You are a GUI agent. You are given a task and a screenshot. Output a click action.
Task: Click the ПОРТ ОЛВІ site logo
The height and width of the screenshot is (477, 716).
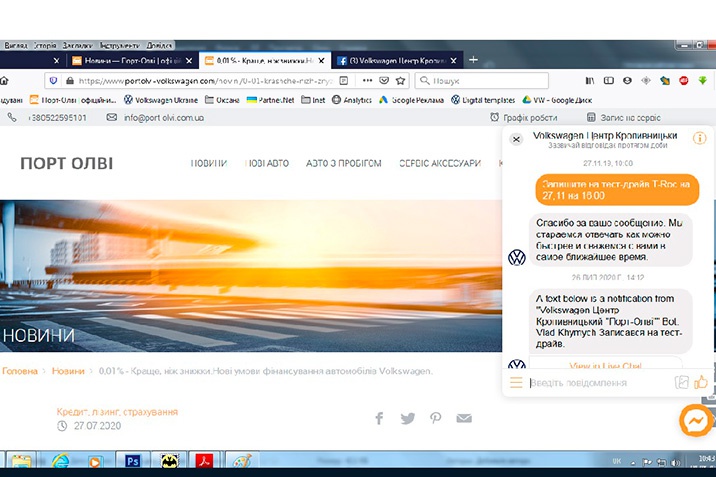pos(67,163)
